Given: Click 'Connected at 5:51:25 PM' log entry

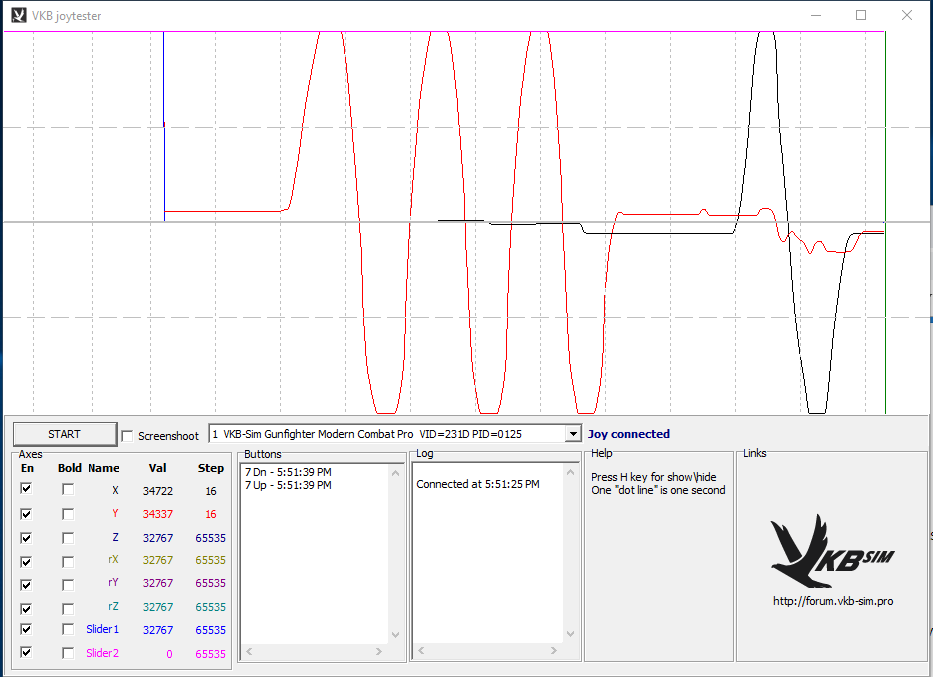Looking at the screenshot, I should [477, 484].
